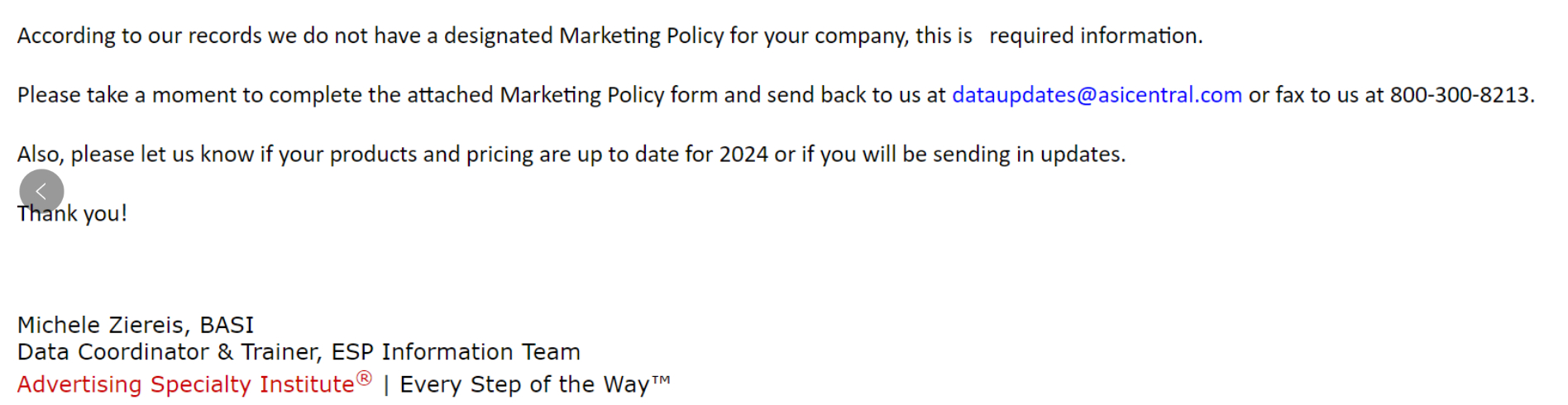Click the Every Step of the Way tagline
The width and height of the screenshot is (1568, 405).
coord(524,384)
